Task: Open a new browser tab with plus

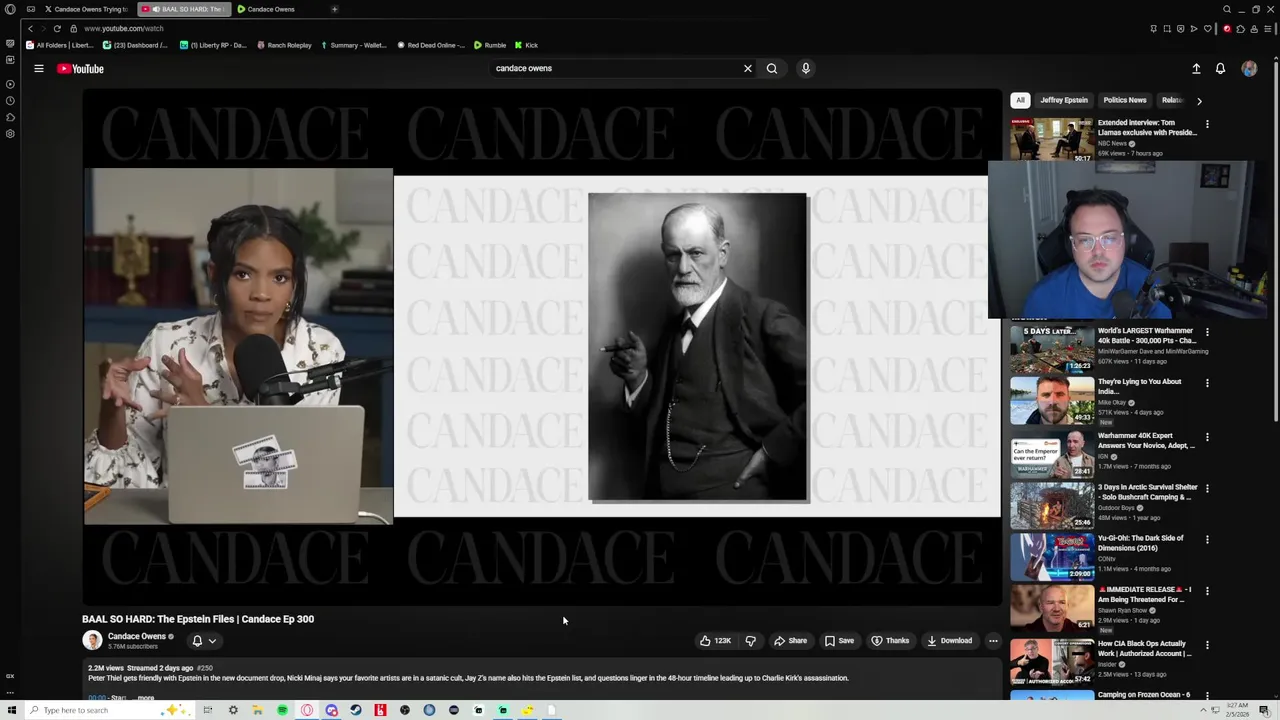Action: pyautogui.click(x=334, y=9)
